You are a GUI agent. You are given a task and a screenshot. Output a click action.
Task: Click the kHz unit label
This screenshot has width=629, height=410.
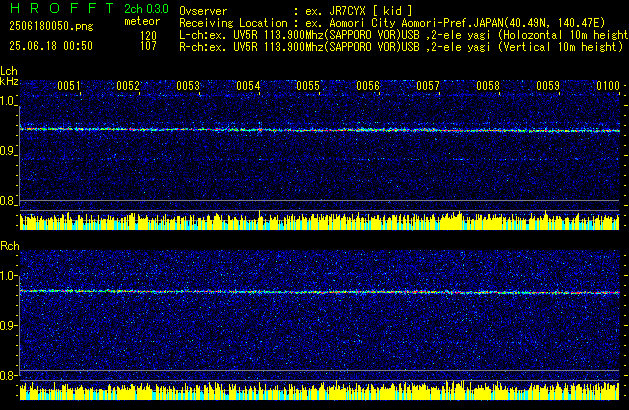pos(9,81)
